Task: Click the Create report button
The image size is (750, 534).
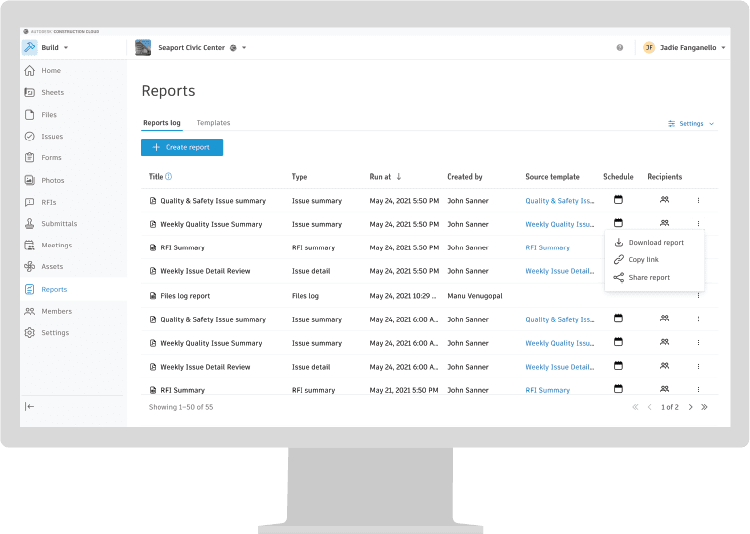Action: click(182, 147)
